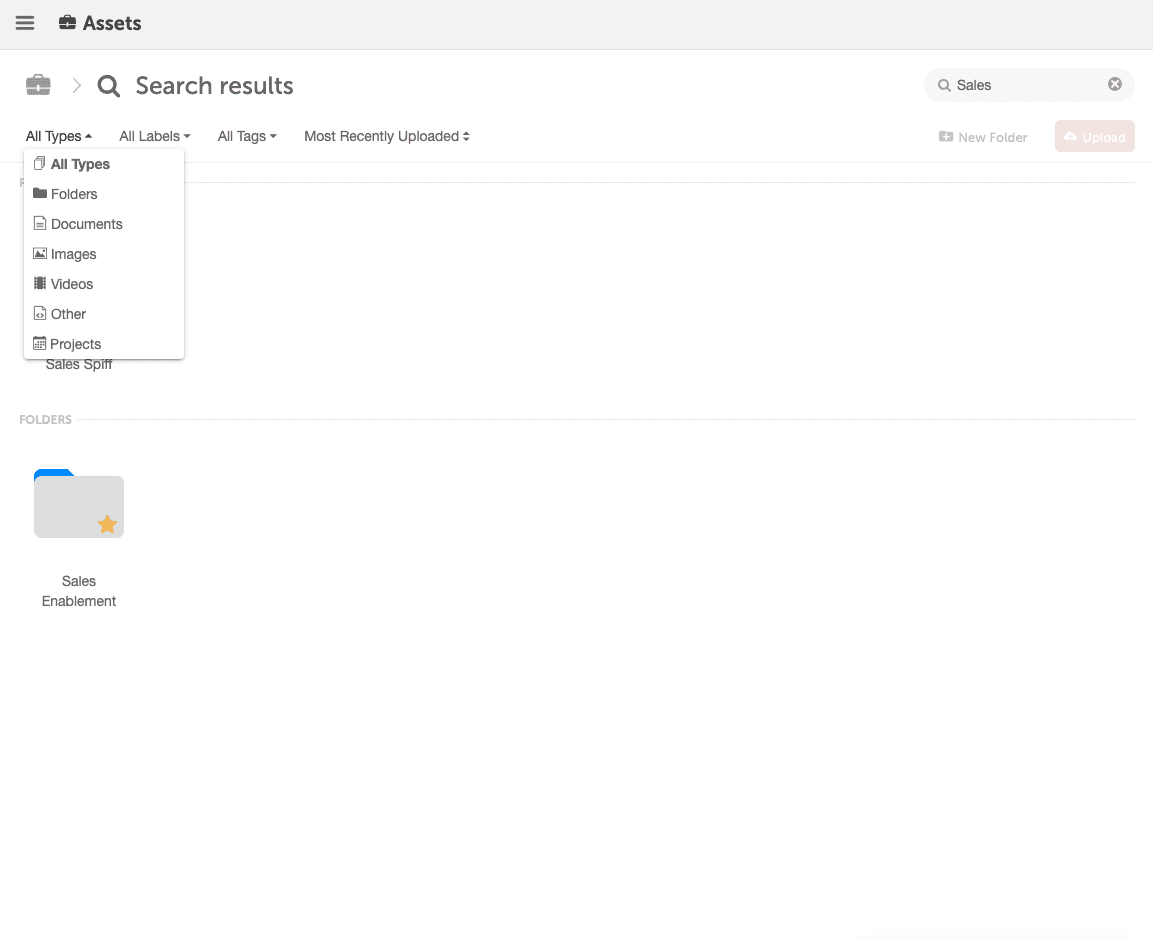Filter results by Videos
The width and height of the screenshot is (1153, 939).
104,284
